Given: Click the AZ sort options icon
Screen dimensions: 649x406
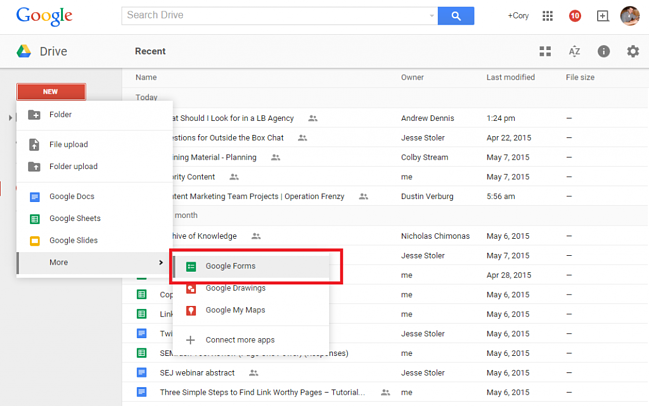Looking at the screenshot, I should [x=574, y=51].
